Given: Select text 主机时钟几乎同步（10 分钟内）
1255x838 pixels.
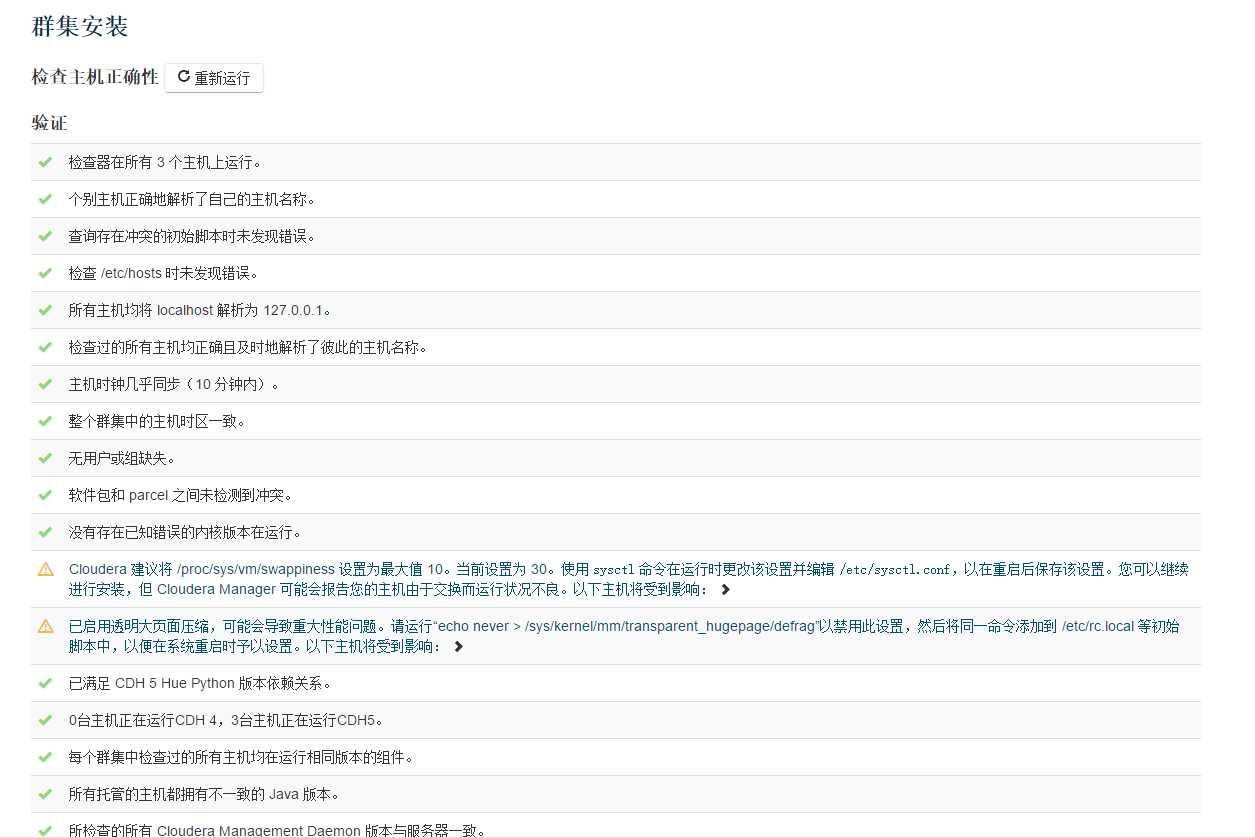Looking at the screenshot, I should (174, 384).
